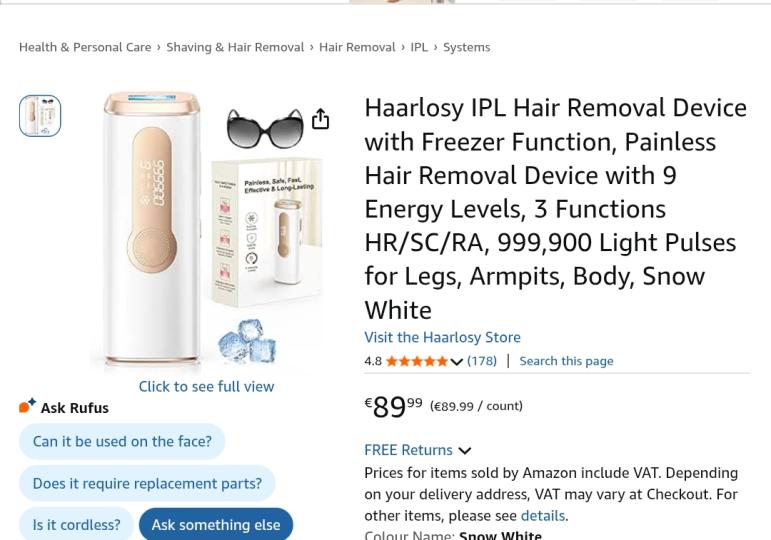Visit the Haarlosy Store link
The width and height of the screenshot is (771, 540).
tap(443, 337)
